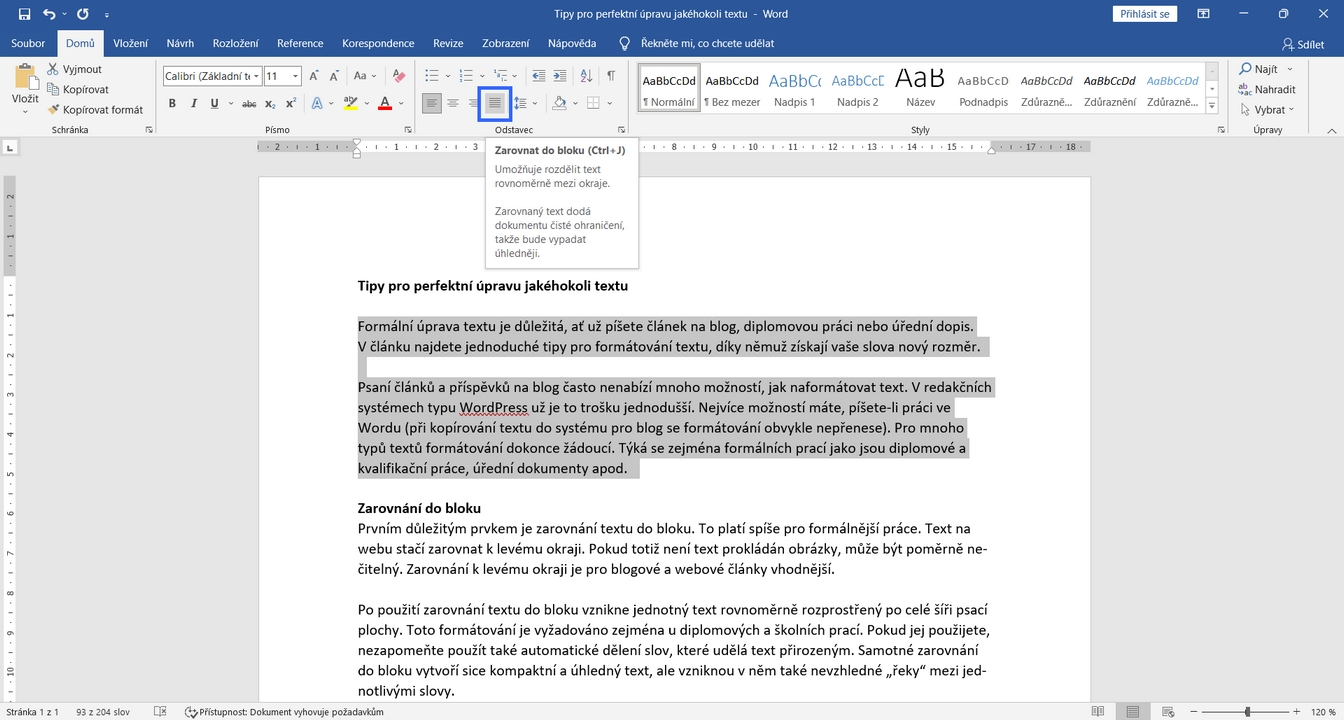This screenshot has height=720, width=1344.
Task: Open the font size dropdown
Action: tap(296, 76)
